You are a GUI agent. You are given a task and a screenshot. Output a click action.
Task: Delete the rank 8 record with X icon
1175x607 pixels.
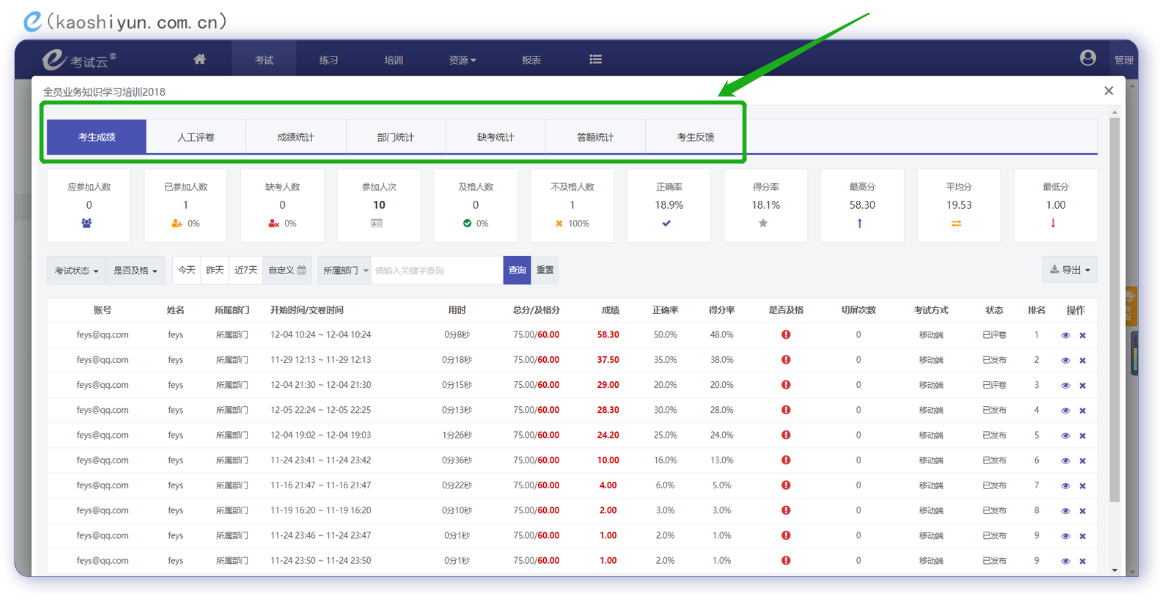1082,511
